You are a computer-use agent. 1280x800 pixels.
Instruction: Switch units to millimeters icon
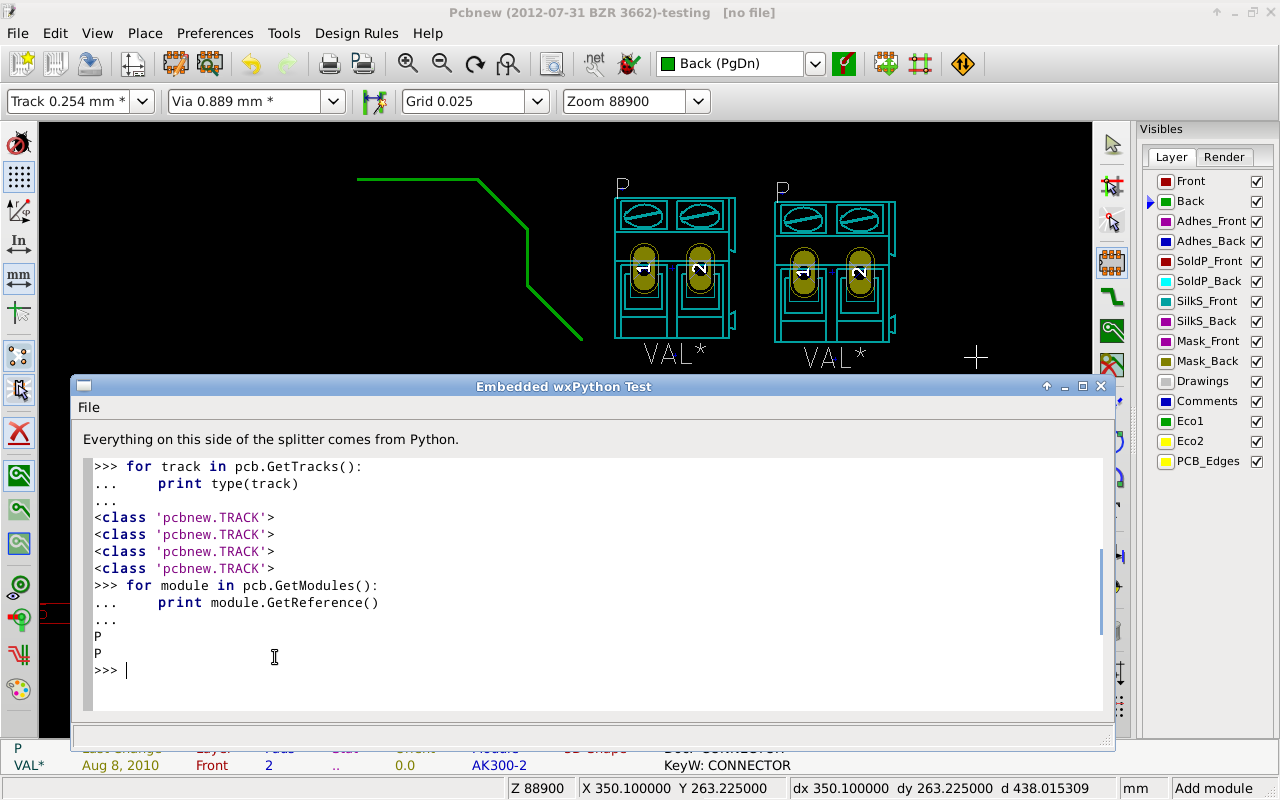click(x=18, y=278)
